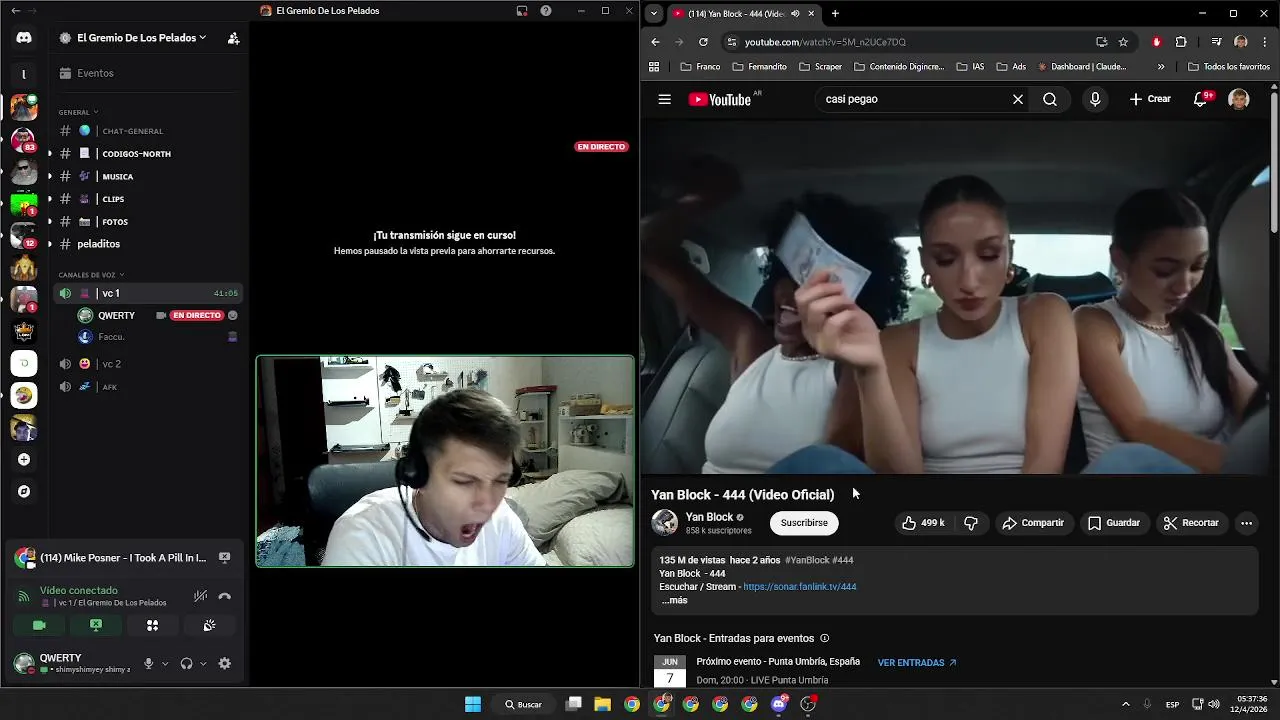
Task: Reload the YouTube page in Chrome
Action: (703, 42)
